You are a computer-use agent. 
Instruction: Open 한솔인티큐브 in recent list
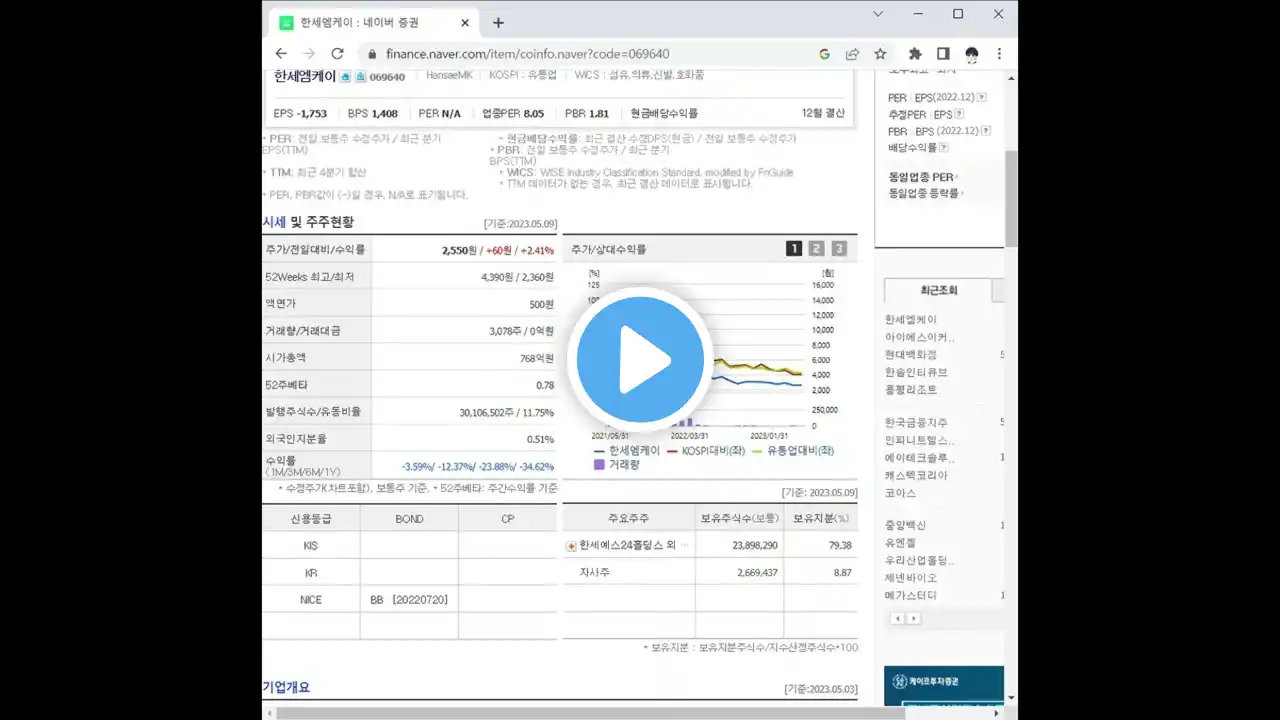click(x=916, y=372)
